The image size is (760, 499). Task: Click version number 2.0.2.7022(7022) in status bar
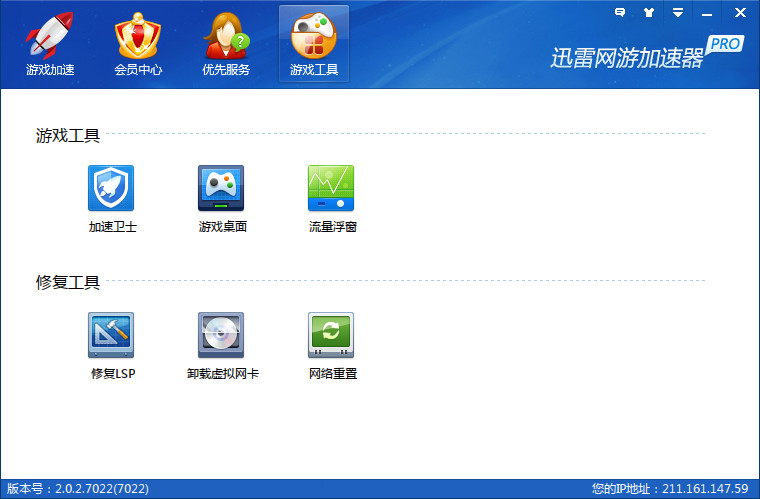(x=102, y=488)
